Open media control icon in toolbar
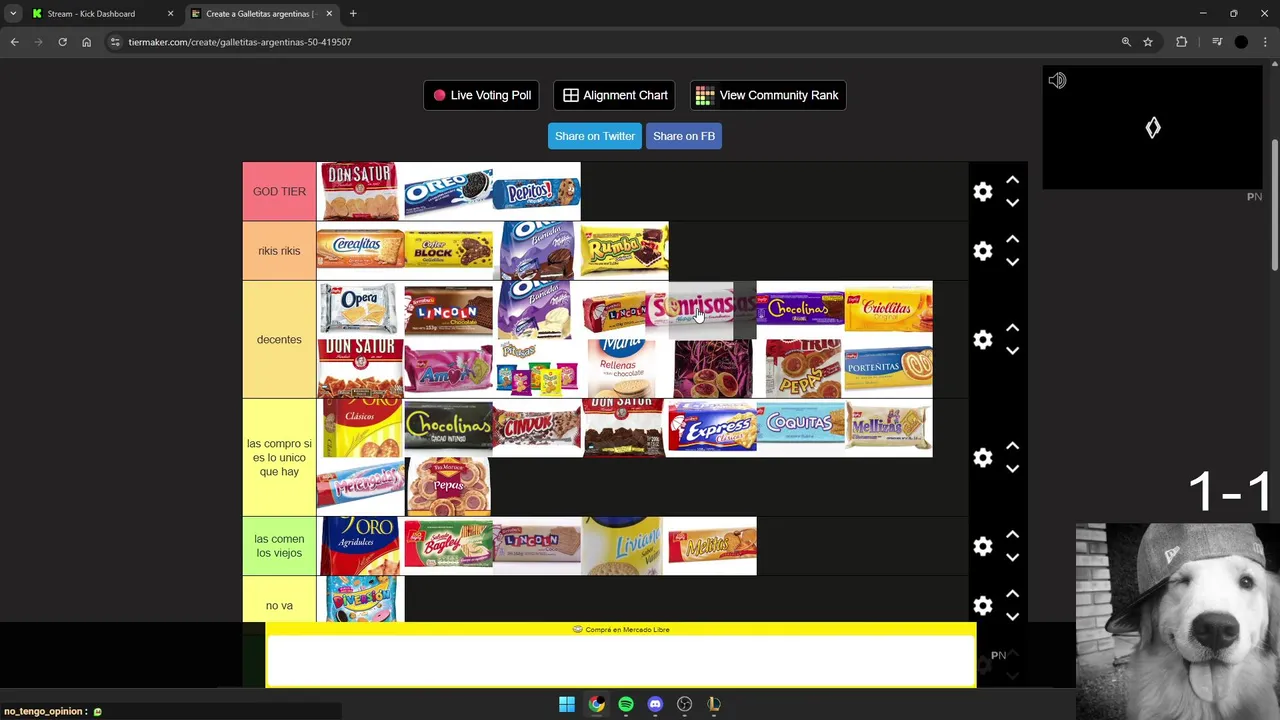The height and width of the screenshot is (720, 1280). point(1217,42)
